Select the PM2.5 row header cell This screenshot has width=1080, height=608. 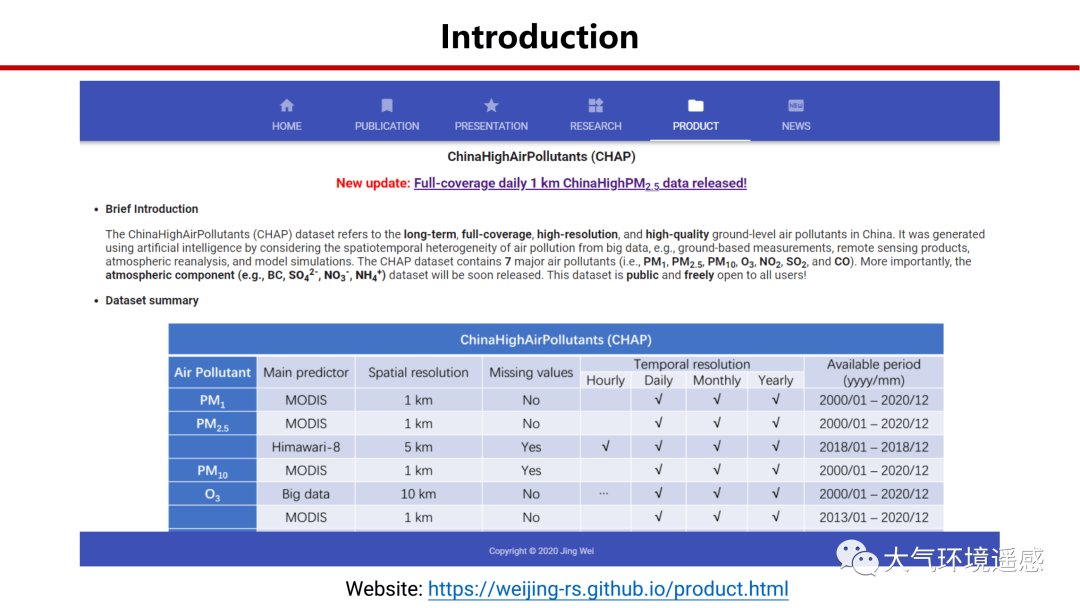[x=212, y=424]
